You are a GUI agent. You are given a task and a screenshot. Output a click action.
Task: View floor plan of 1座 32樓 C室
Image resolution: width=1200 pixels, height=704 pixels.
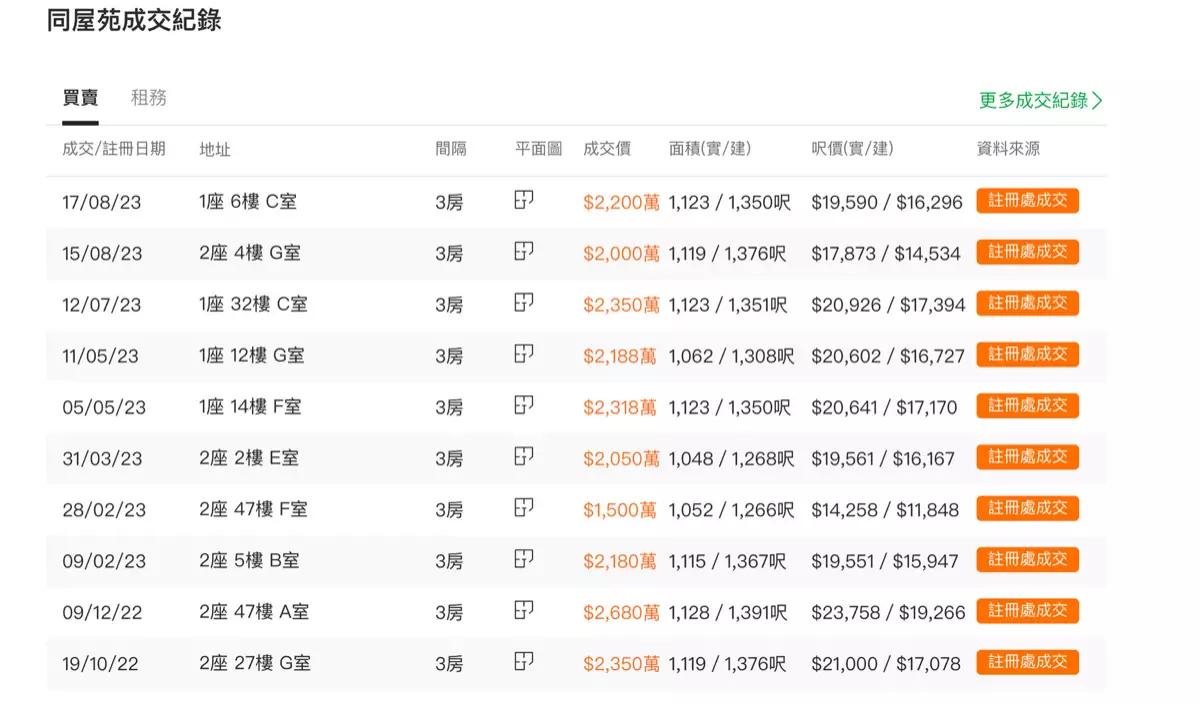524,303
